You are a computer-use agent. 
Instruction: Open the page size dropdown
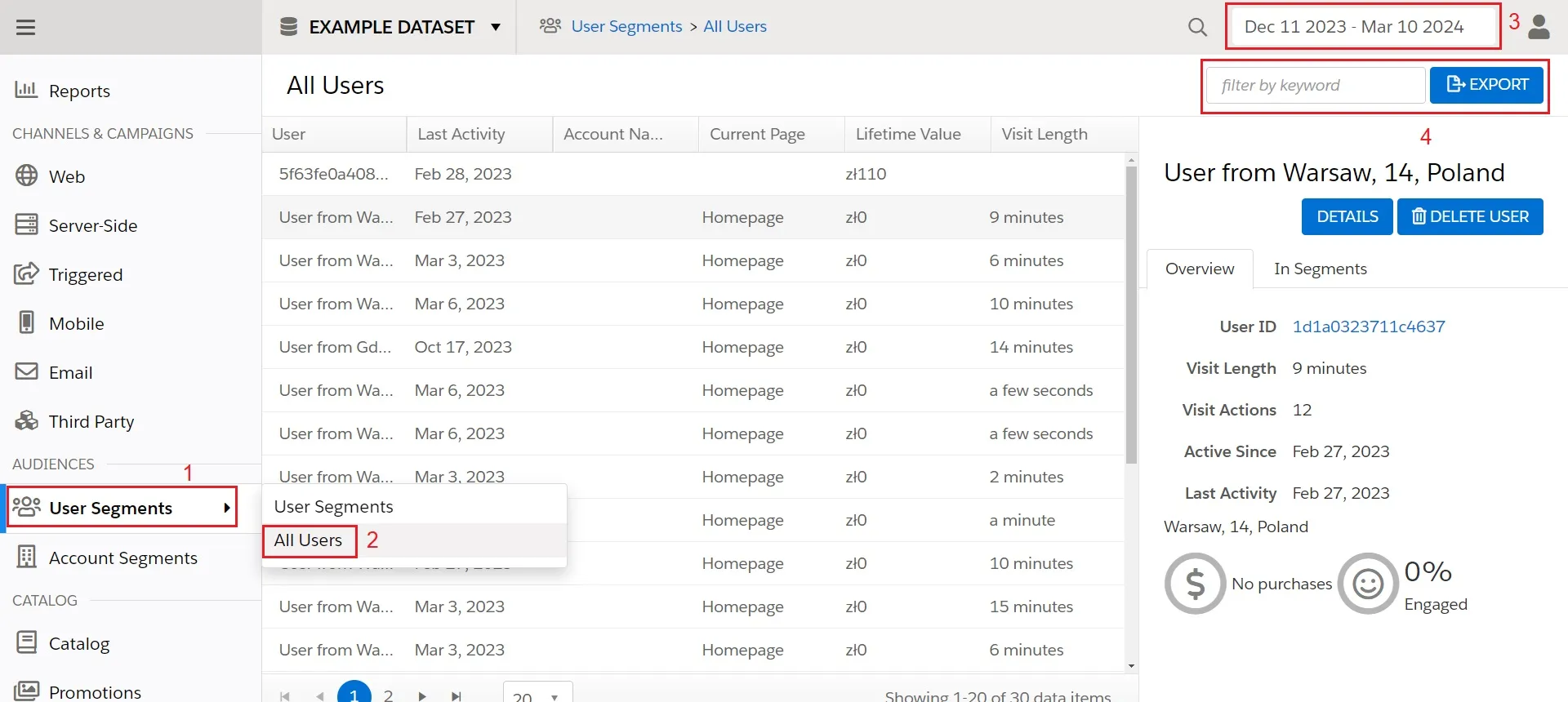coord(537,695)
